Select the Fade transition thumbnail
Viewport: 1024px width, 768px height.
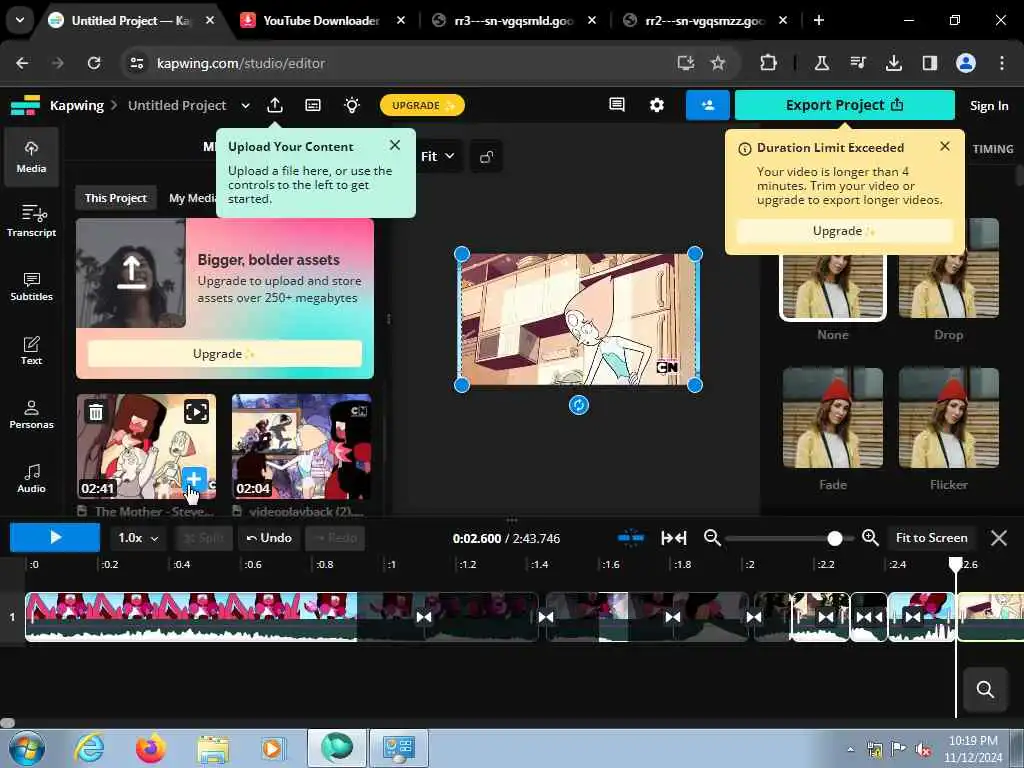(833, 418)
